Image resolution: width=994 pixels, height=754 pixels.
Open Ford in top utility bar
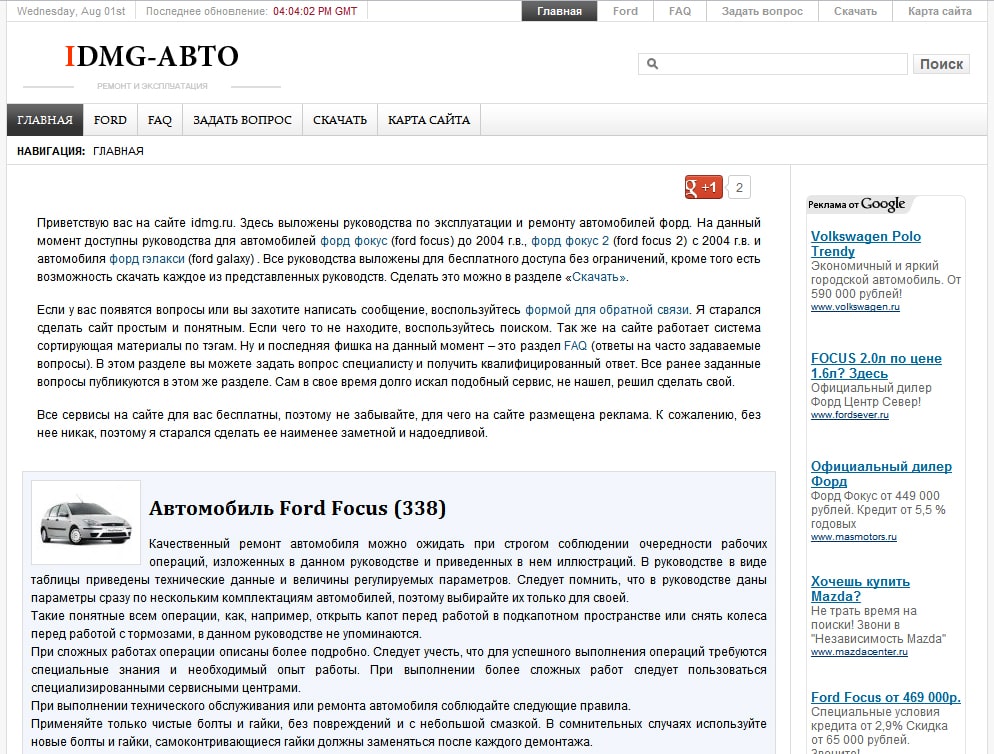coord(625,11)
